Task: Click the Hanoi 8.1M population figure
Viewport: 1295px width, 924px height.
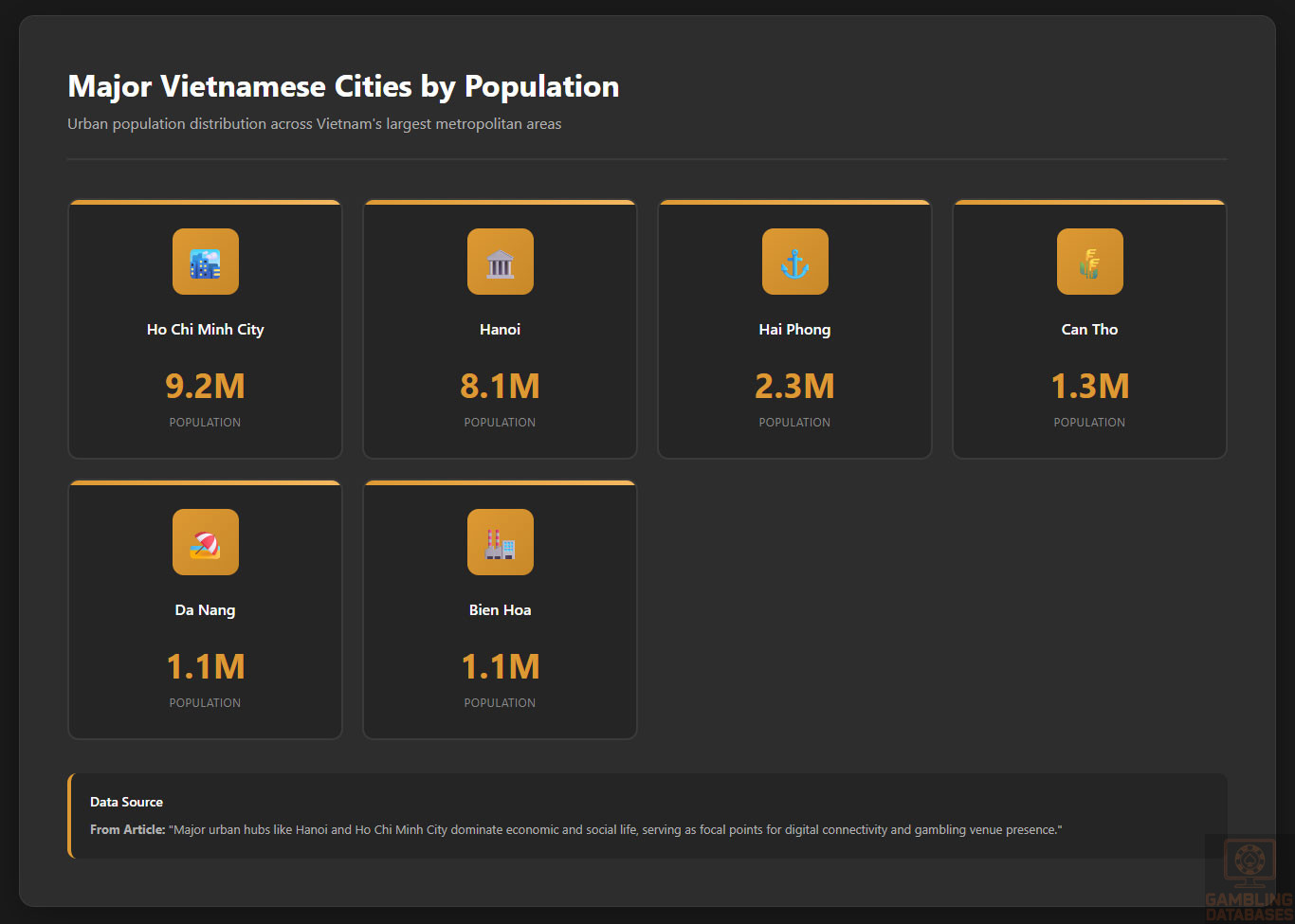Action: pos(500,386)
